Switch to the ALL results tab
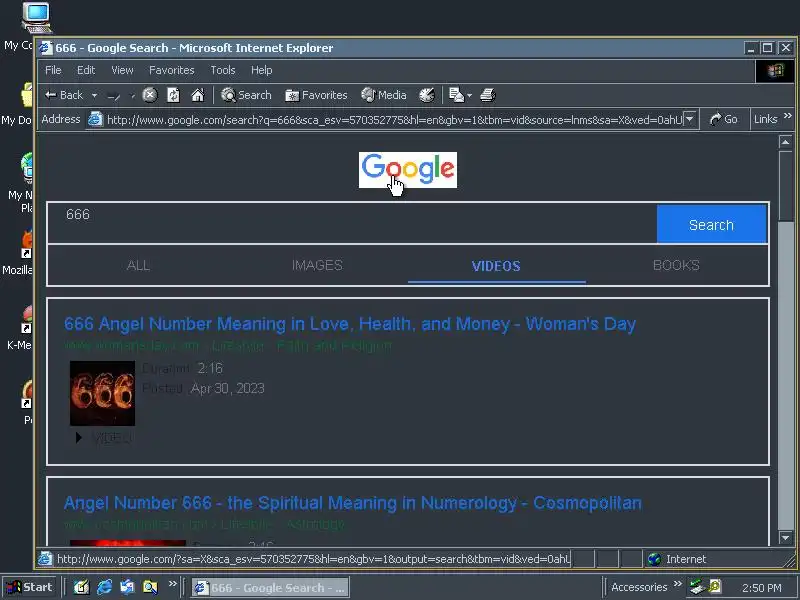Image resolution: width=800 pixels, height=600 pixels. pos(138,265)
